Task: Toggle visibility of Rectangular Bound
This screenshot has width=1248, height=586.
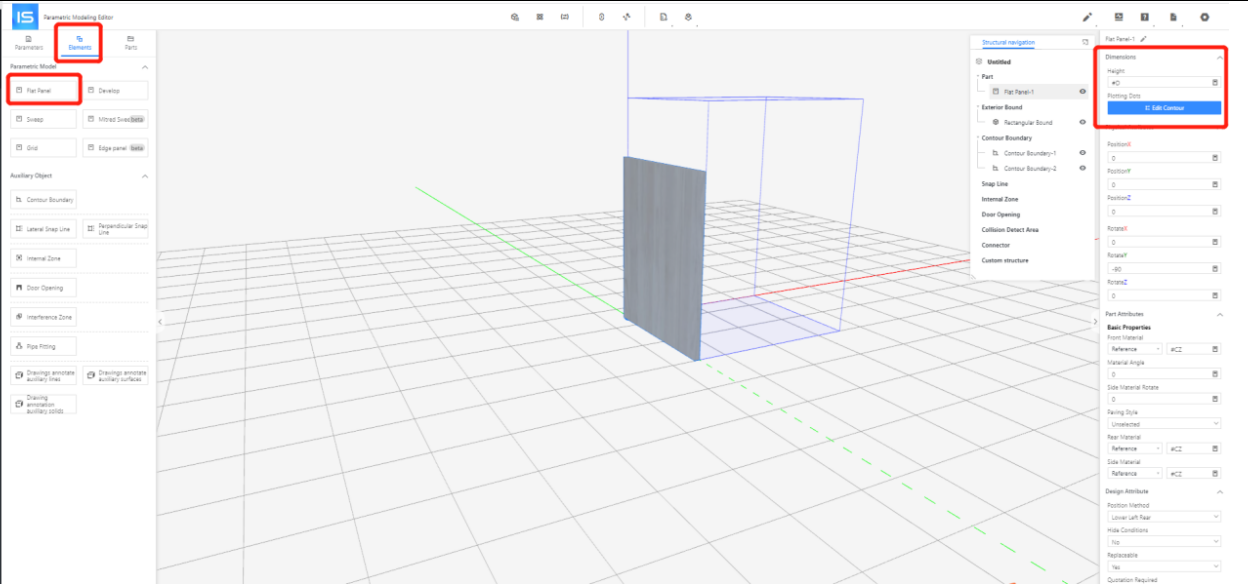Action: click(1083, 122)
